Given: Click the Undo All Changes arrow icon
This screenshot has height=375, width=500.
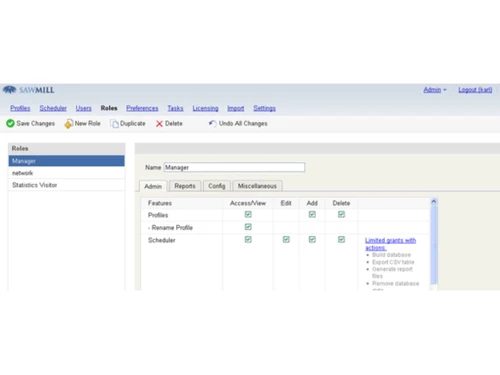Looking at the screenshot, I should pos(212,123).
